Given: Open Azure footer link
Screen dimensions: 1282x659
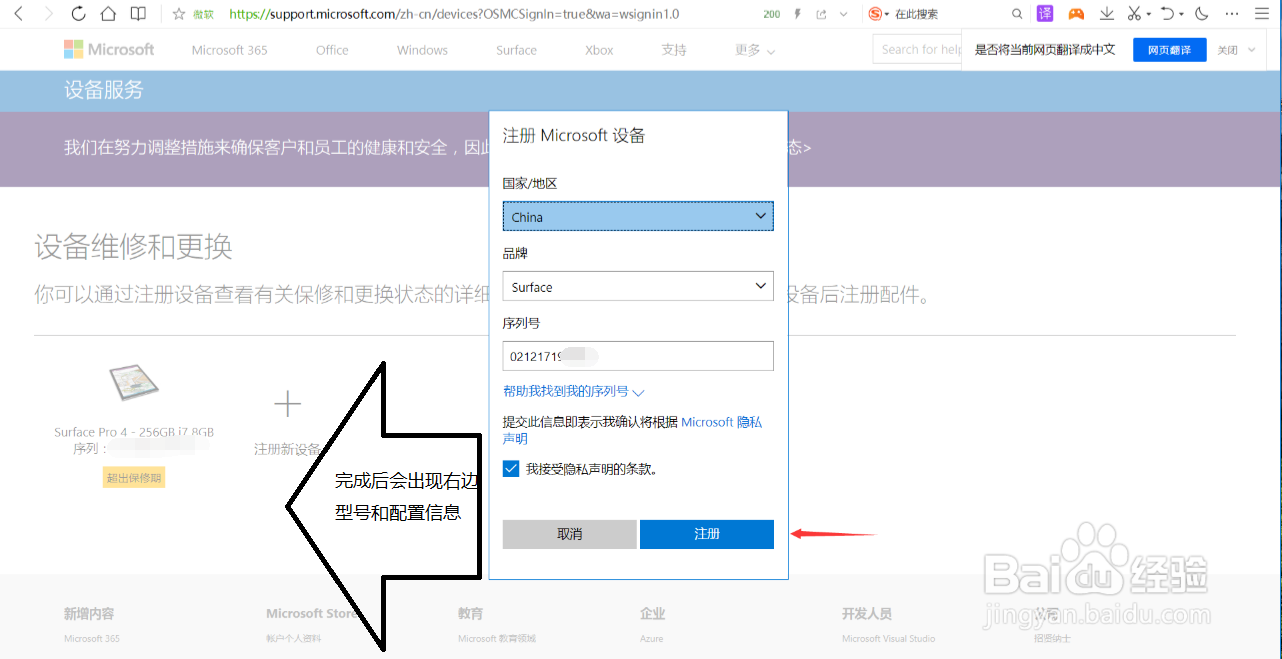Looking at the screenshot, I should click(x=651, y=639).
